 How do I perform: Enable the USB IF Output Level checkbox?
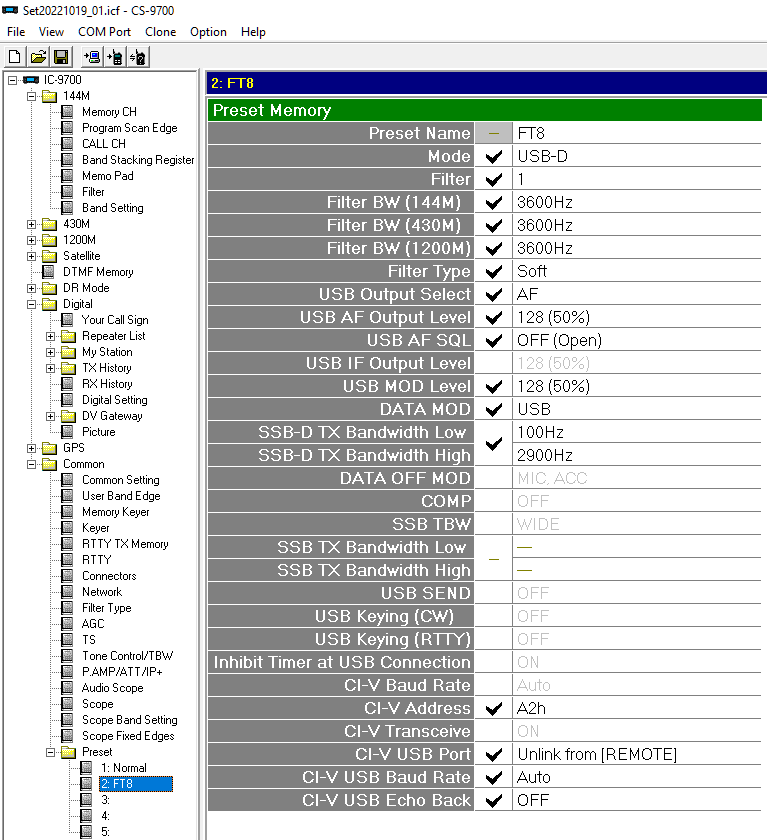[493, 363]
